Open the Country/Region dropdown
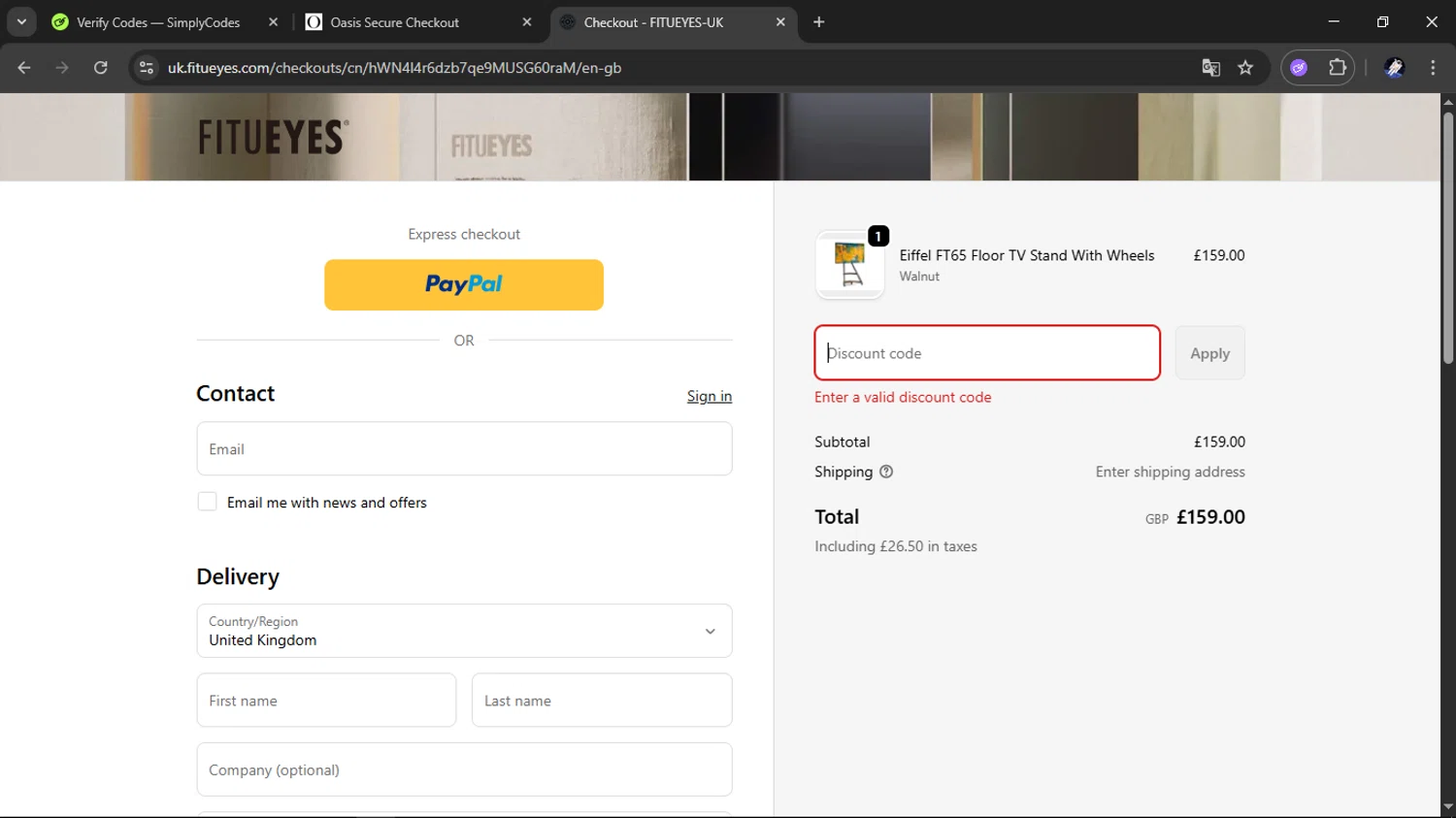The height and width of the screenshot is (818, 1456). point(464,631)
